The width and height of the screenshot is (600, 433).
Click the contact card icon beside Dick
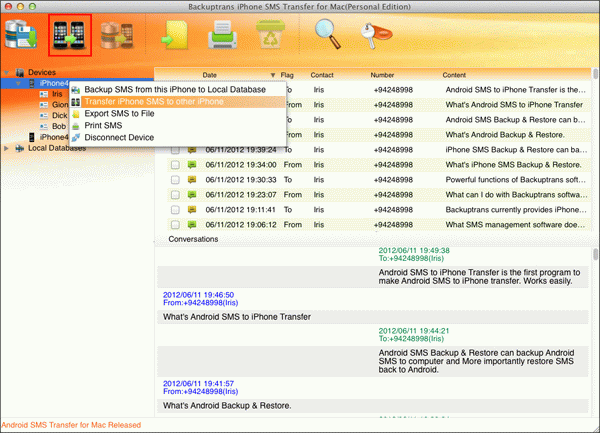tap(44, 116)
